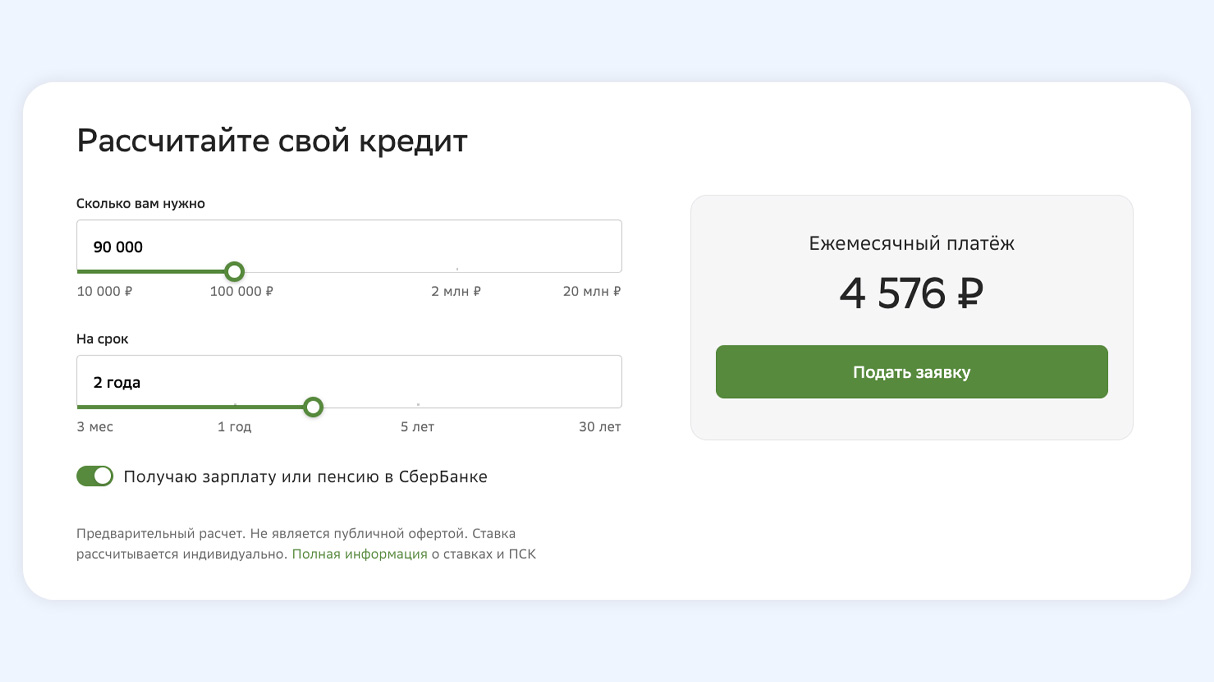1214x682 pixels.
Task: Select the 3 мес term mark
Action: point(95,427)
